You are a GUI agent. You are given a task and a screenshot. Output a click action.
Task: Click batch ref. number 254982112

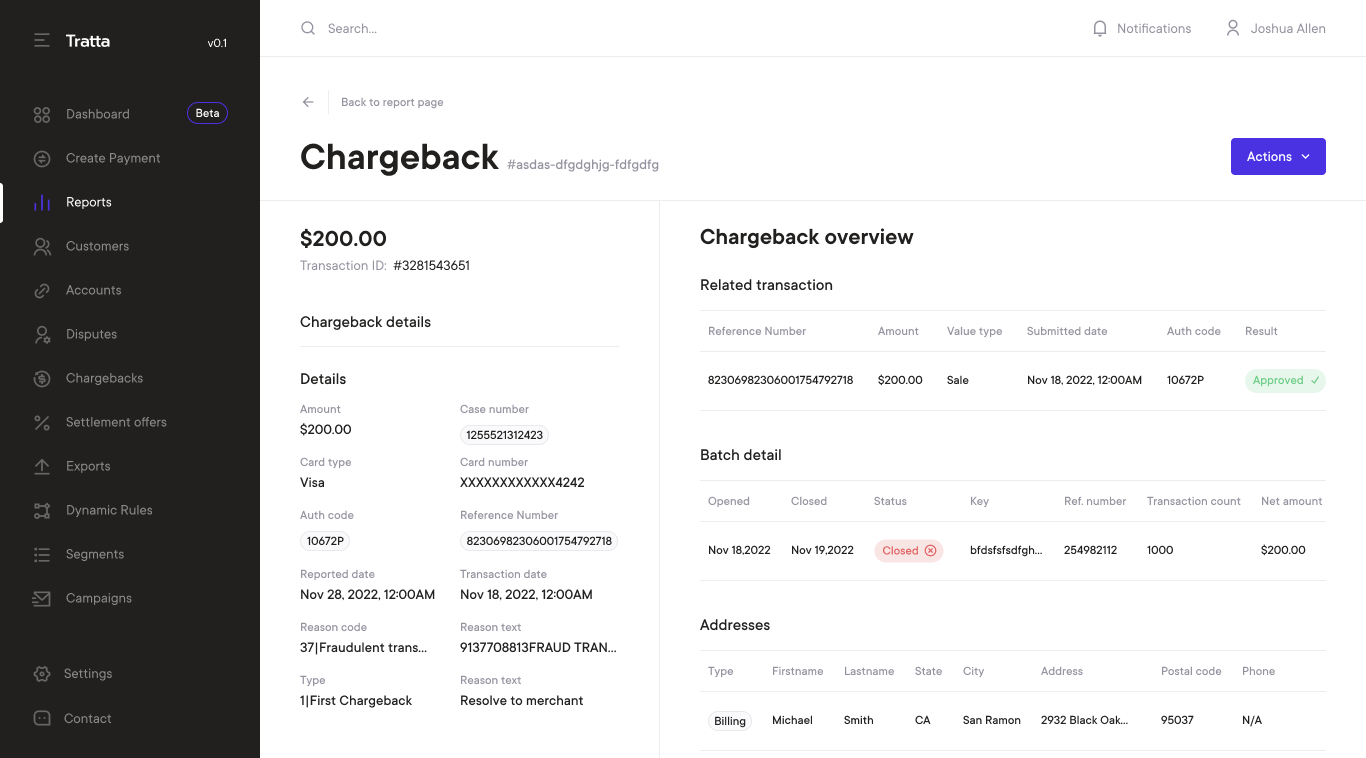[1090, 550]
